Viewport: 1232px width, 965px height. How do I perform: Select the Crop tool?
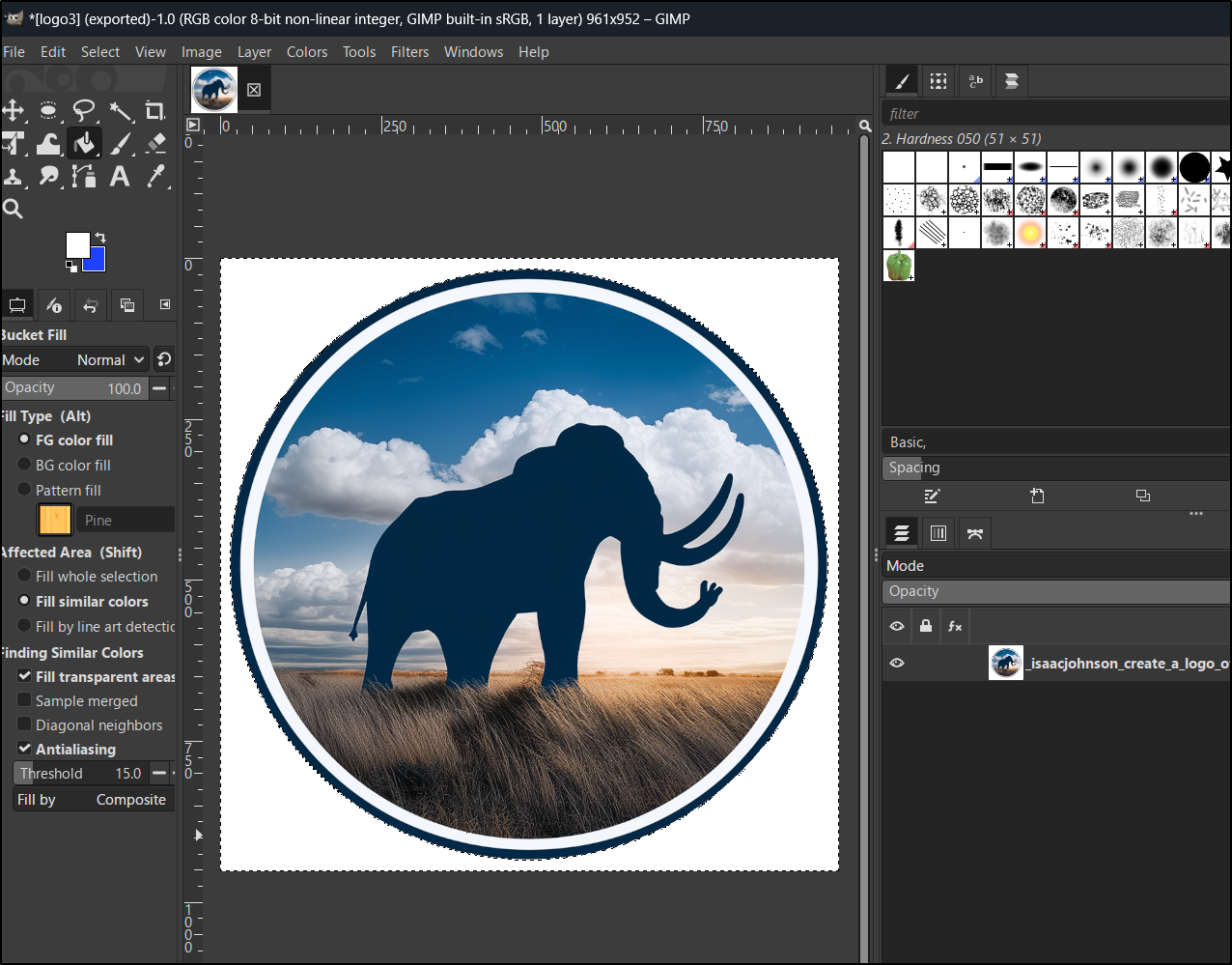(155, 111)
